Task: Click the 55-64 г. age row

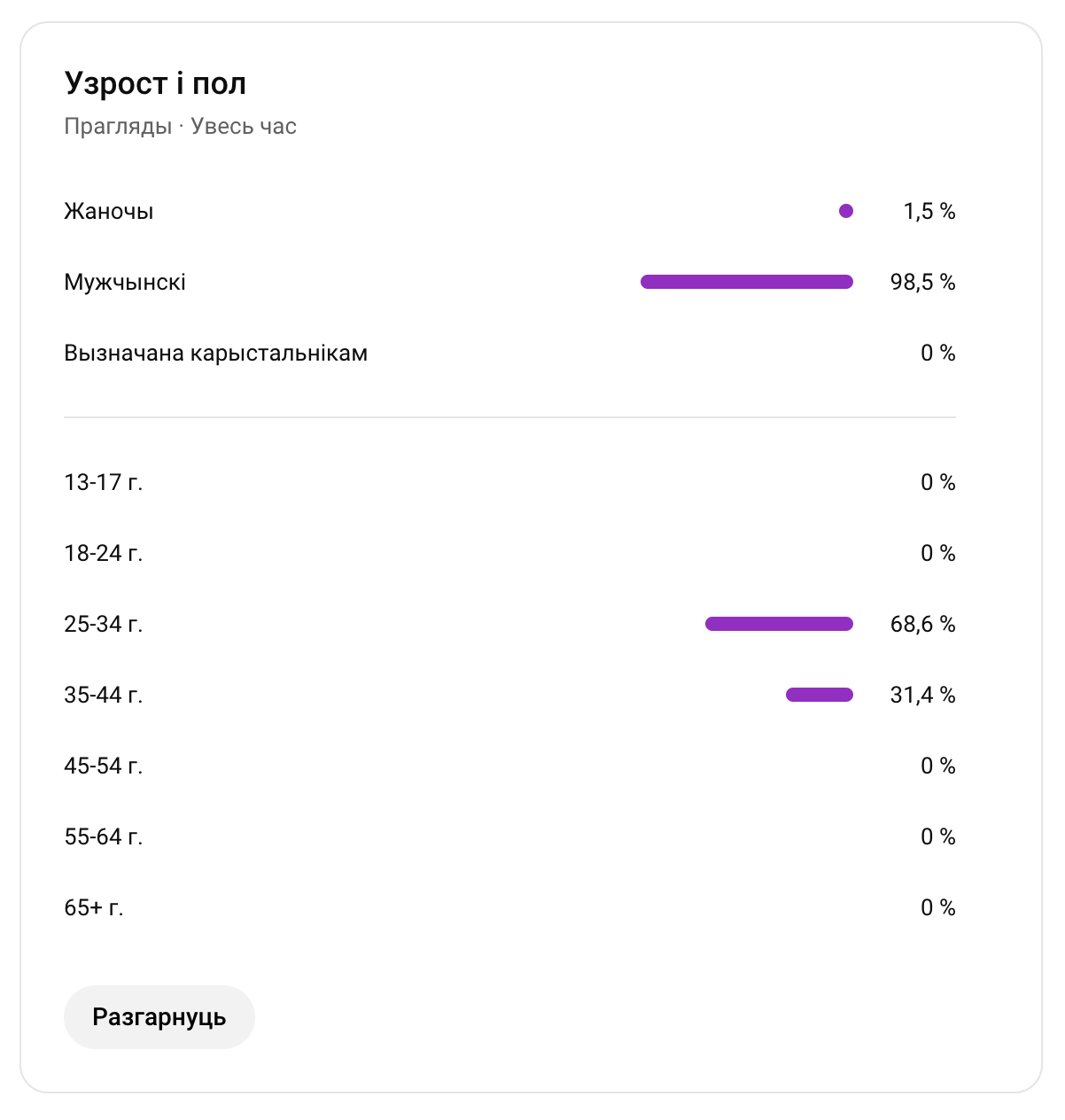Action: (x=509, y=836)
